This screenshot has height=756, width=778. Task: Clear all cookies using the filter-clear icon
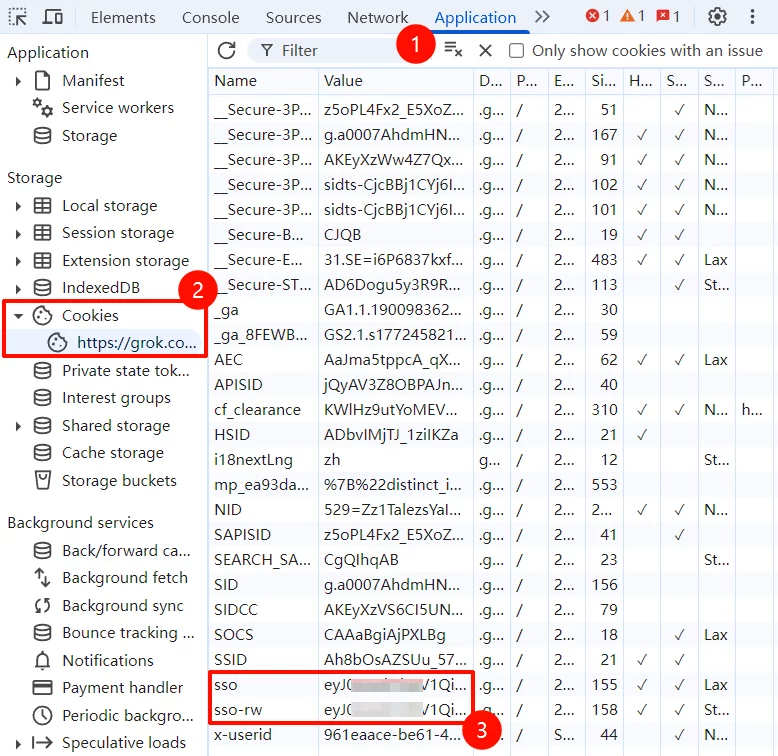point(453,50)
